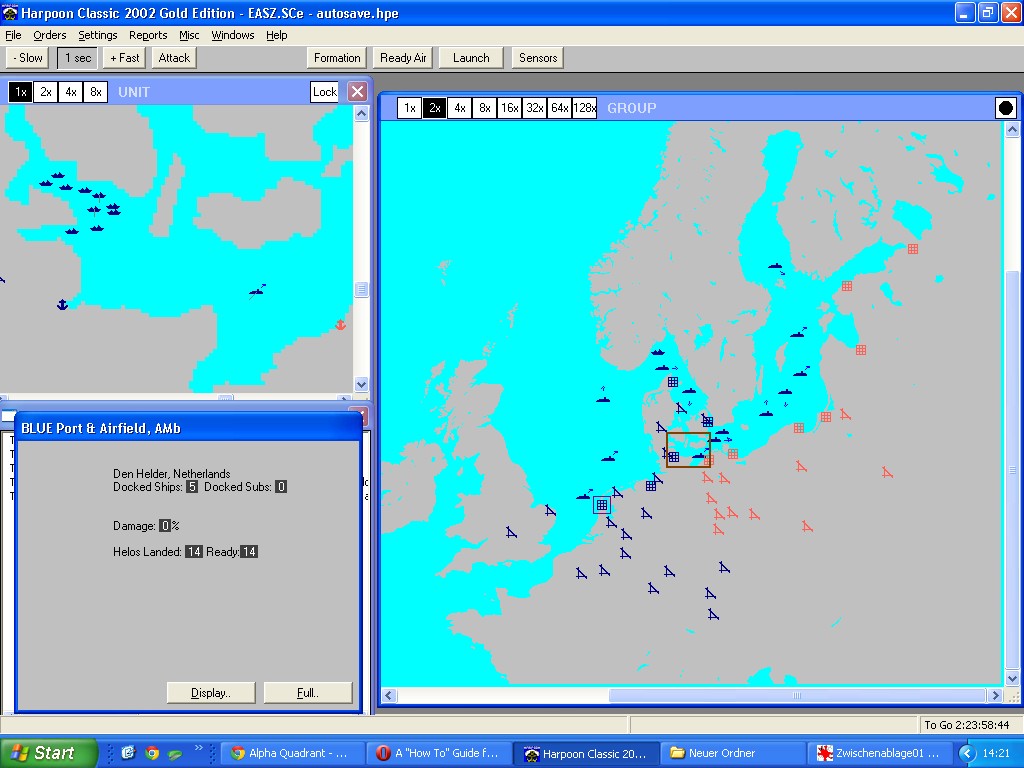Select southernmost blue airfield icon on map
Image resolution: width=1024 pixels, height=768 pixels.
point(713,615)
